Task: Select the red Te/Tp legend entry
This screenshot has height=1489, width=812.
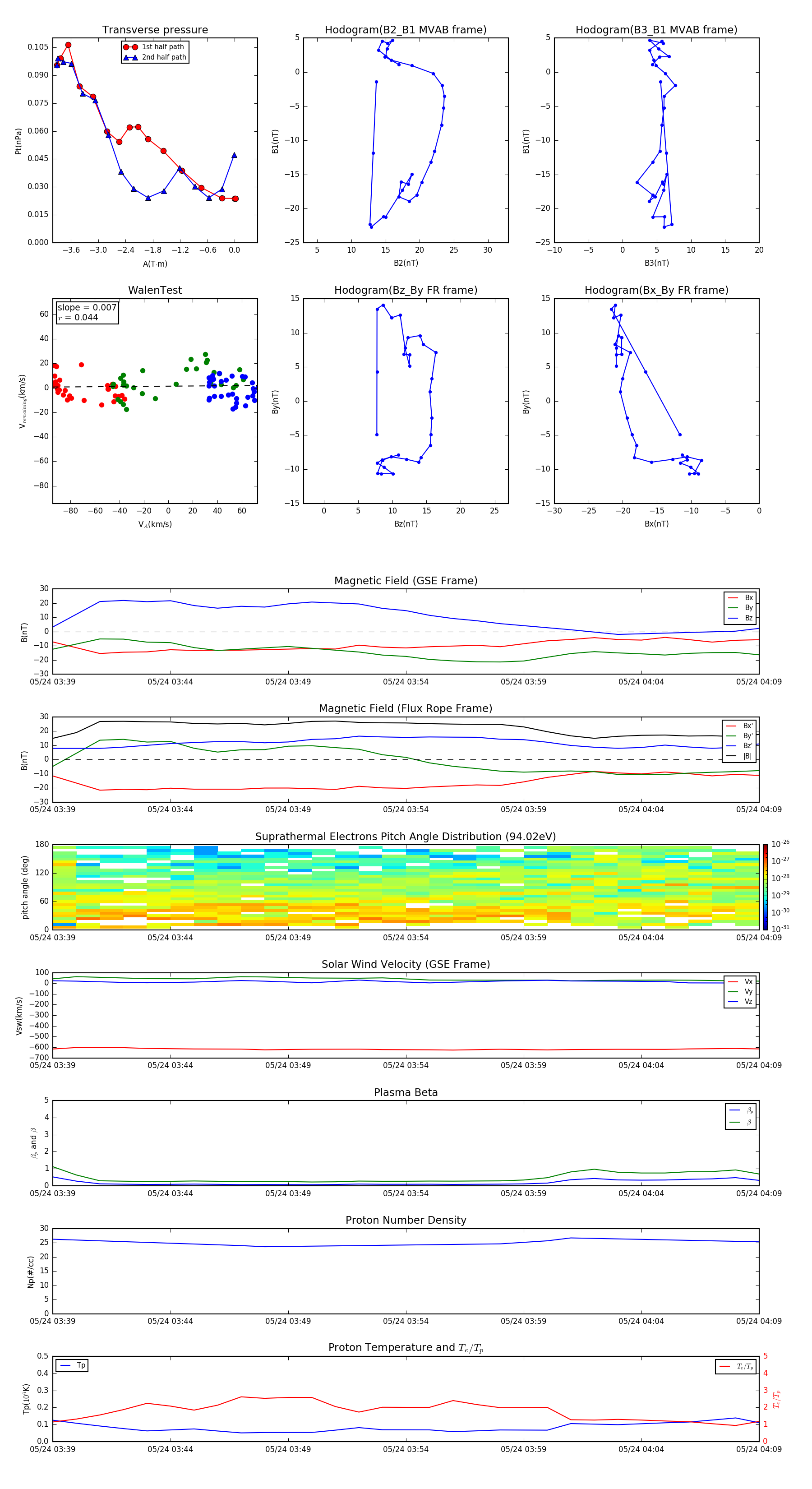Action: pos(736,1366)
